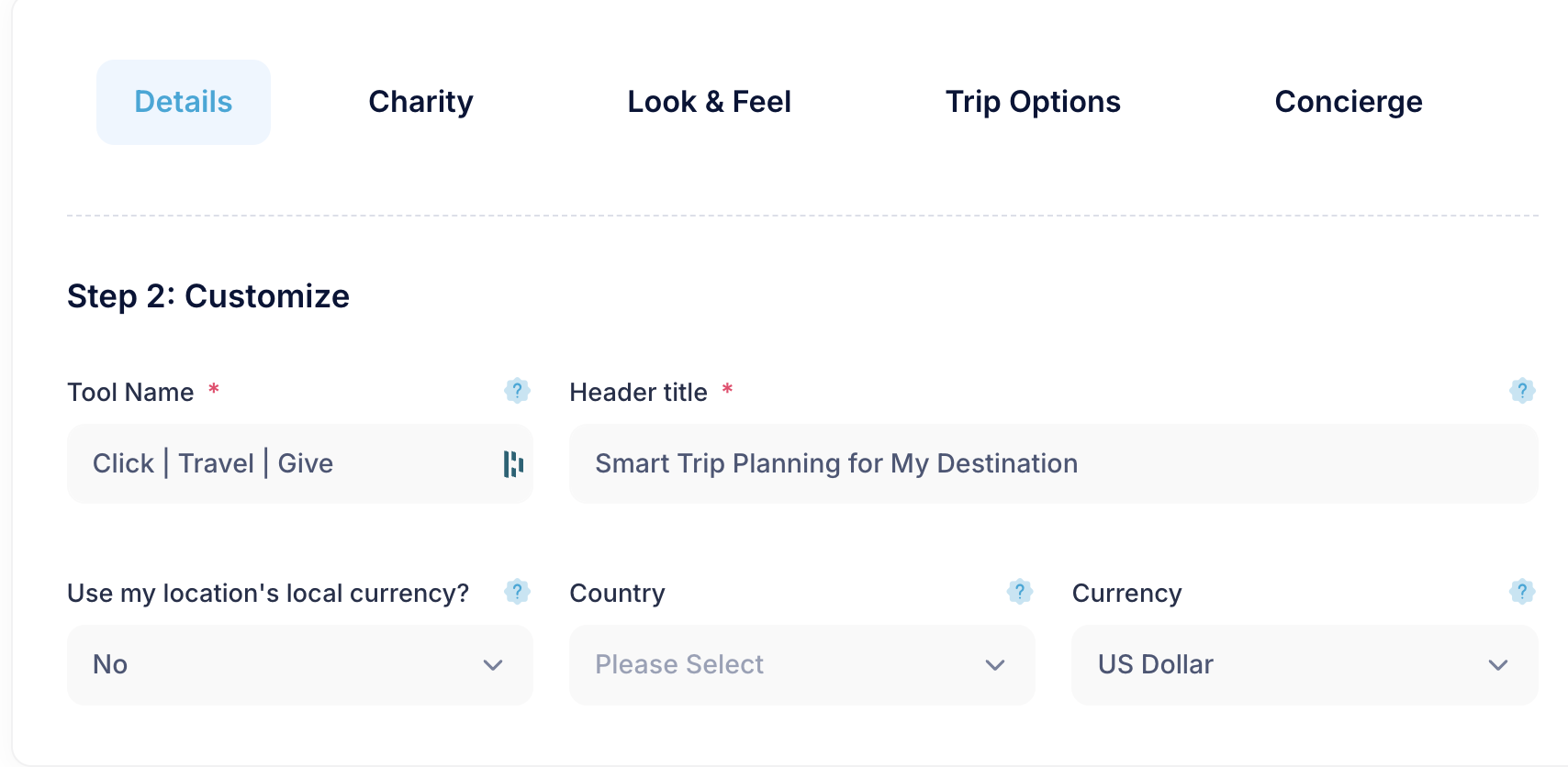Focus the Header title text field

coord(1054,464)
